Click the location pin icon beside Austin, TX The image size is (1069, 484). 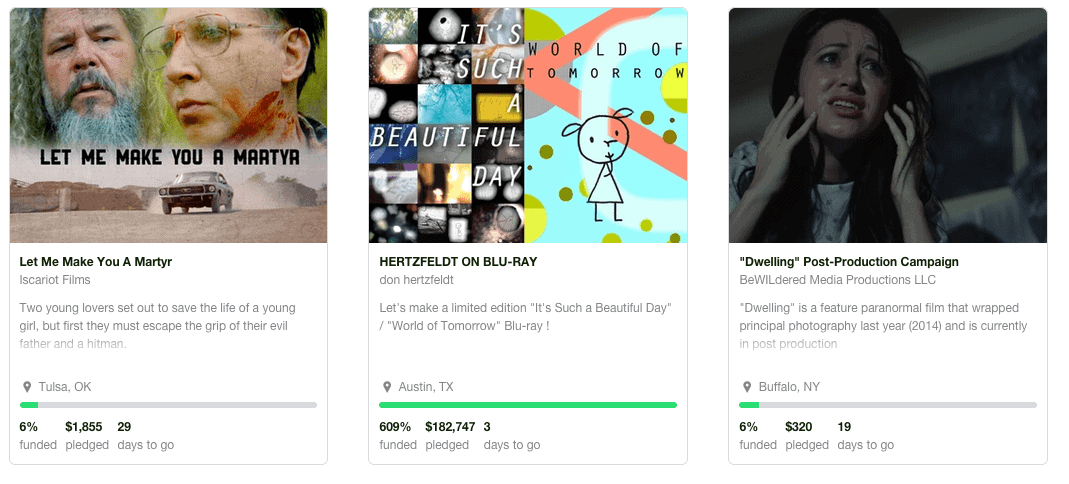[387, 387]
